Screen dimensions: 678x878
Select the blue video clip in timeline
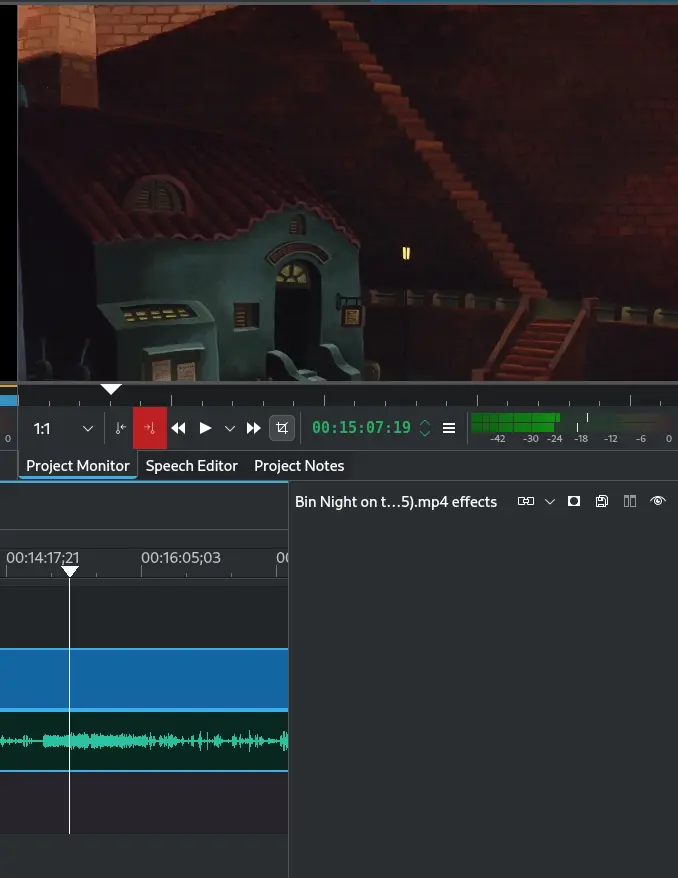[144, 679]
